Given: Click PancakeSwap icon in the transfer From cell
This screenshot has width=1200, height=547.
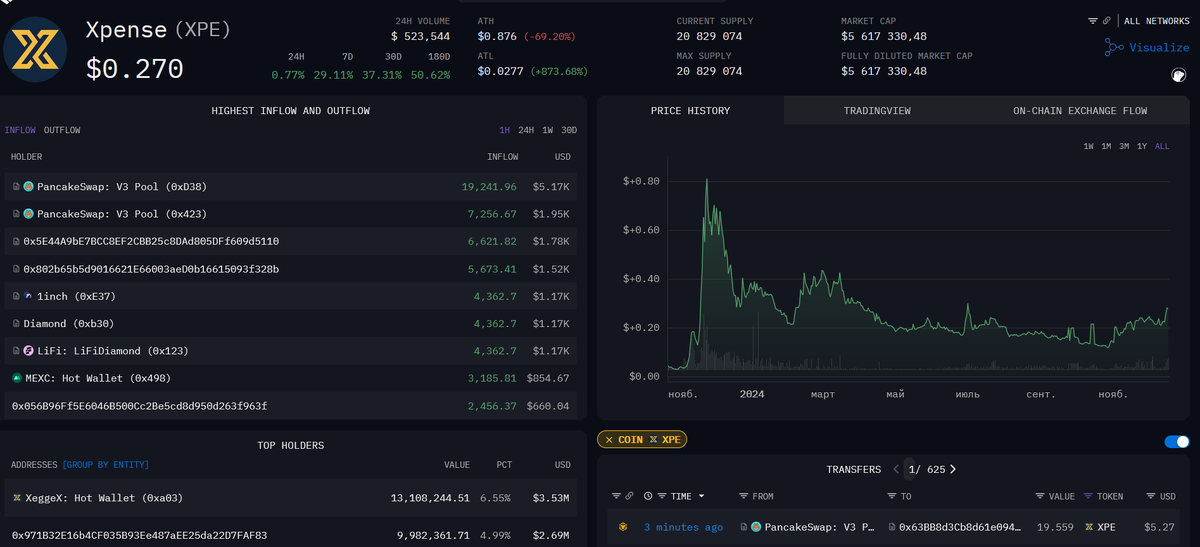Looking at the screenshot, I should (x=757, y=527).
